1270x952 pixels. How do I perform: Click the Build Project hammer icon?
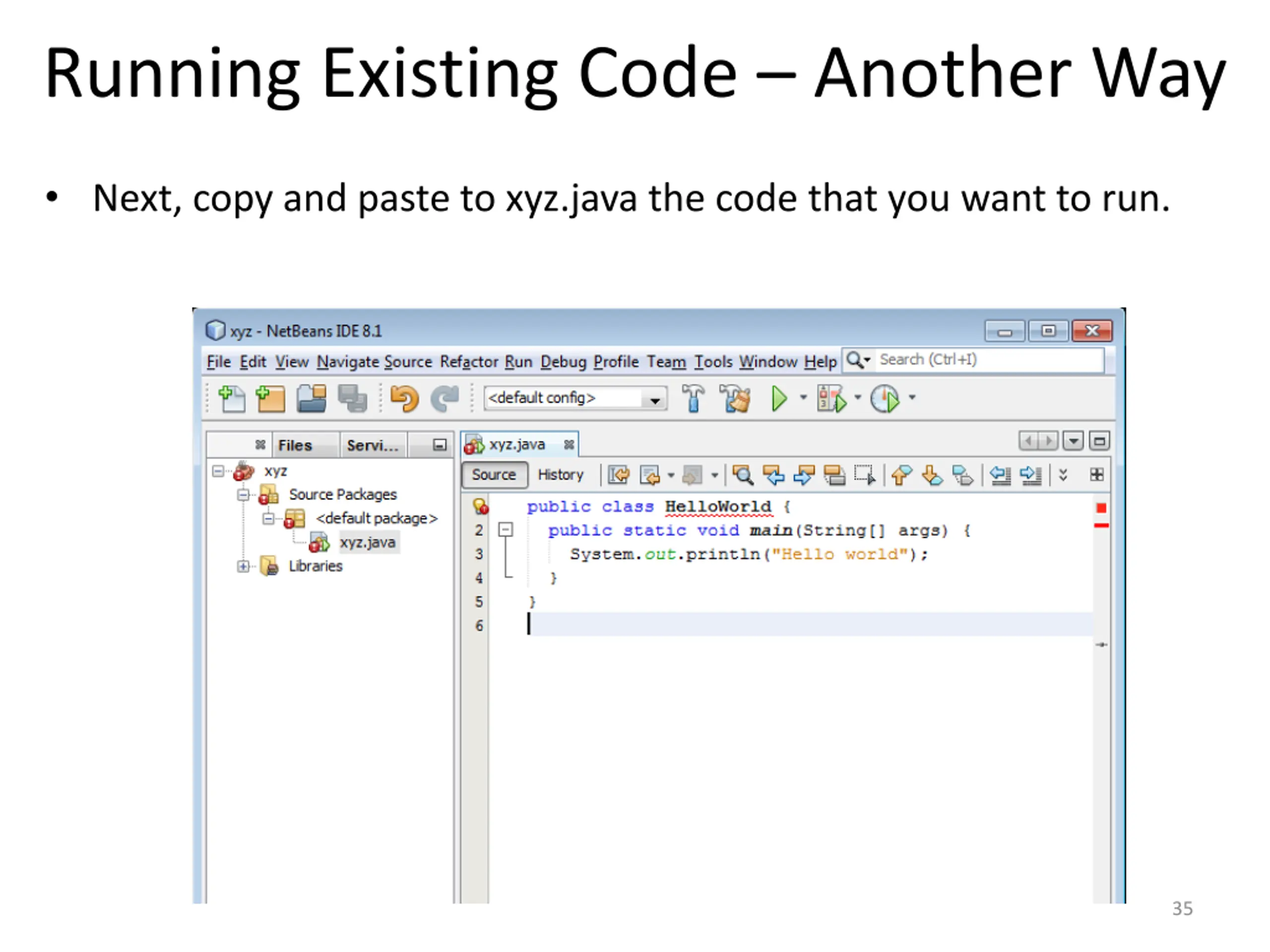tap(693, 398)
